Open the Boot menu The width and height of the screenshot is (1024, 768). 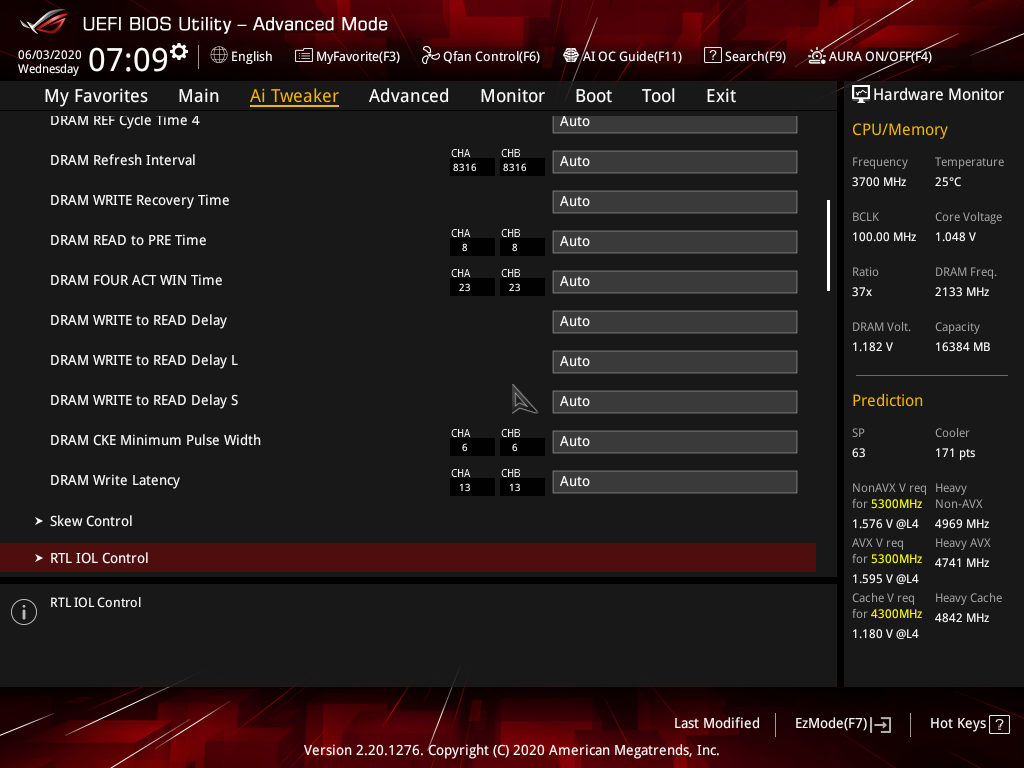[593, 95]
